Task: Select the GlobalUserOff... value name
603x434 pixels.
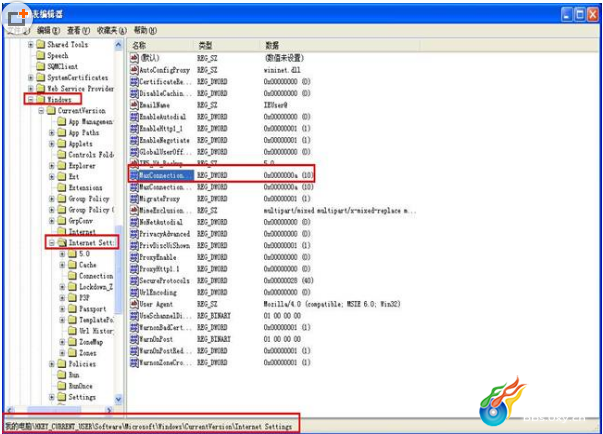Action: point(165,152)
